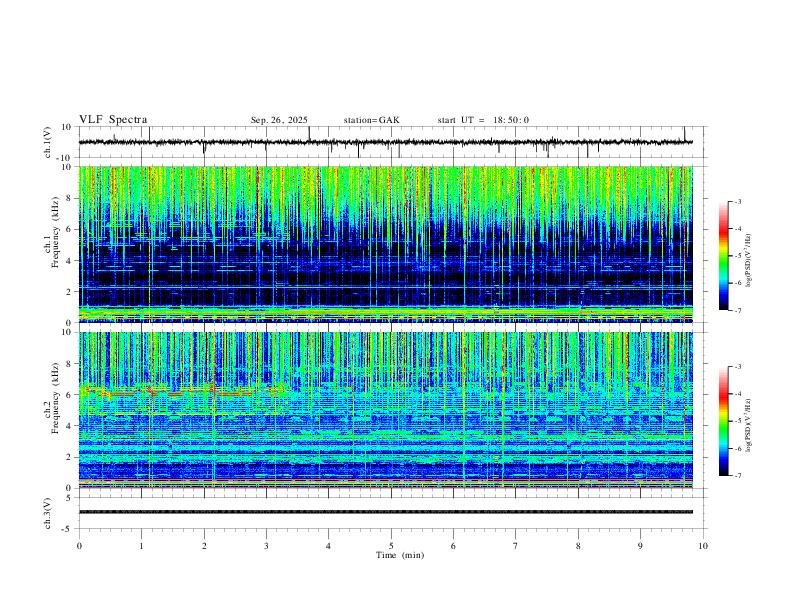Click the ch.3 flat signal trace
The width and height of the screenshot is (792, 612).
tap(386, 512)
